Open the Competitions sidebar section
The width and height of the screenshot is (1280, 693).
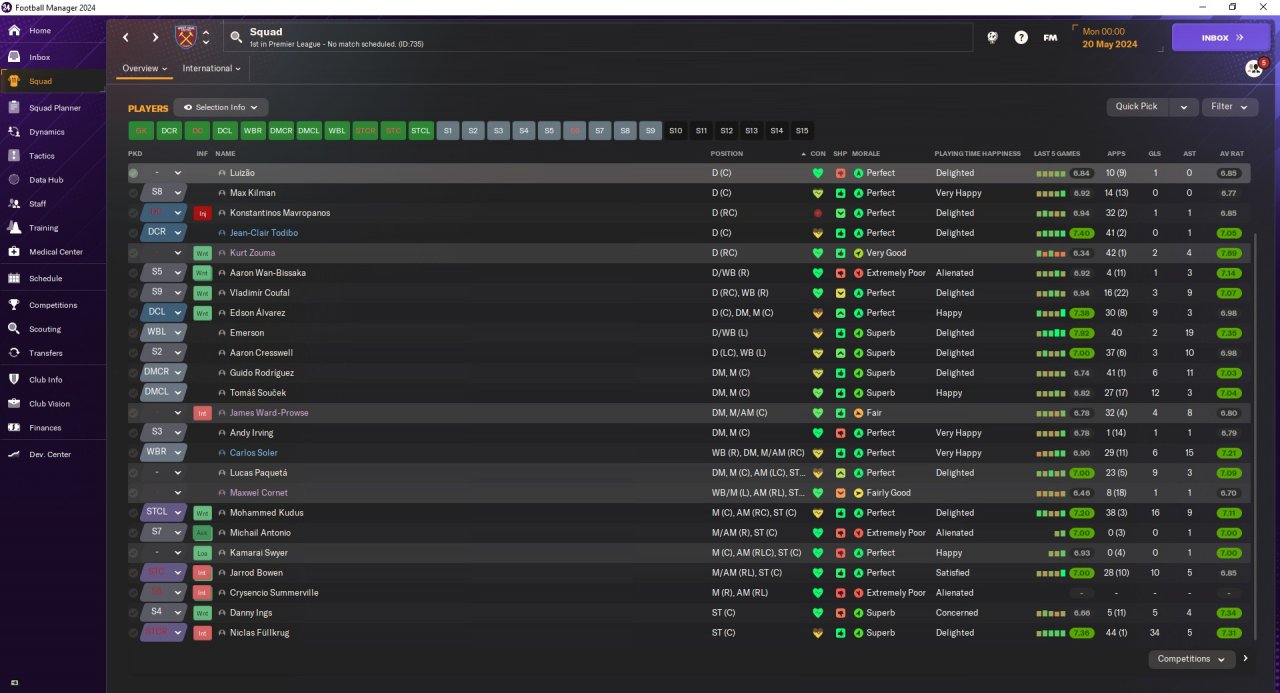tap(52, 305)
